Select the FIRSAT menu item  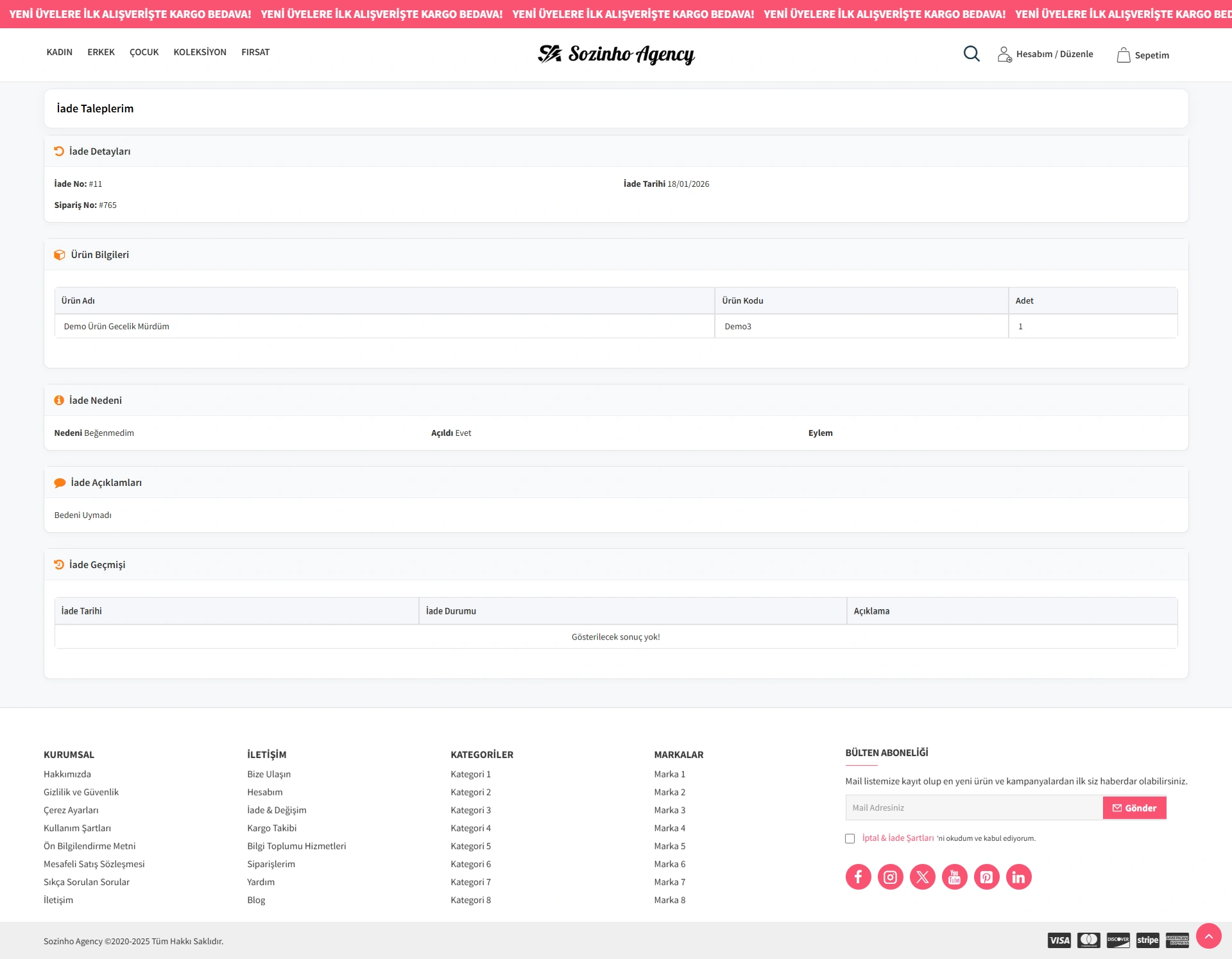click(255, 53)
